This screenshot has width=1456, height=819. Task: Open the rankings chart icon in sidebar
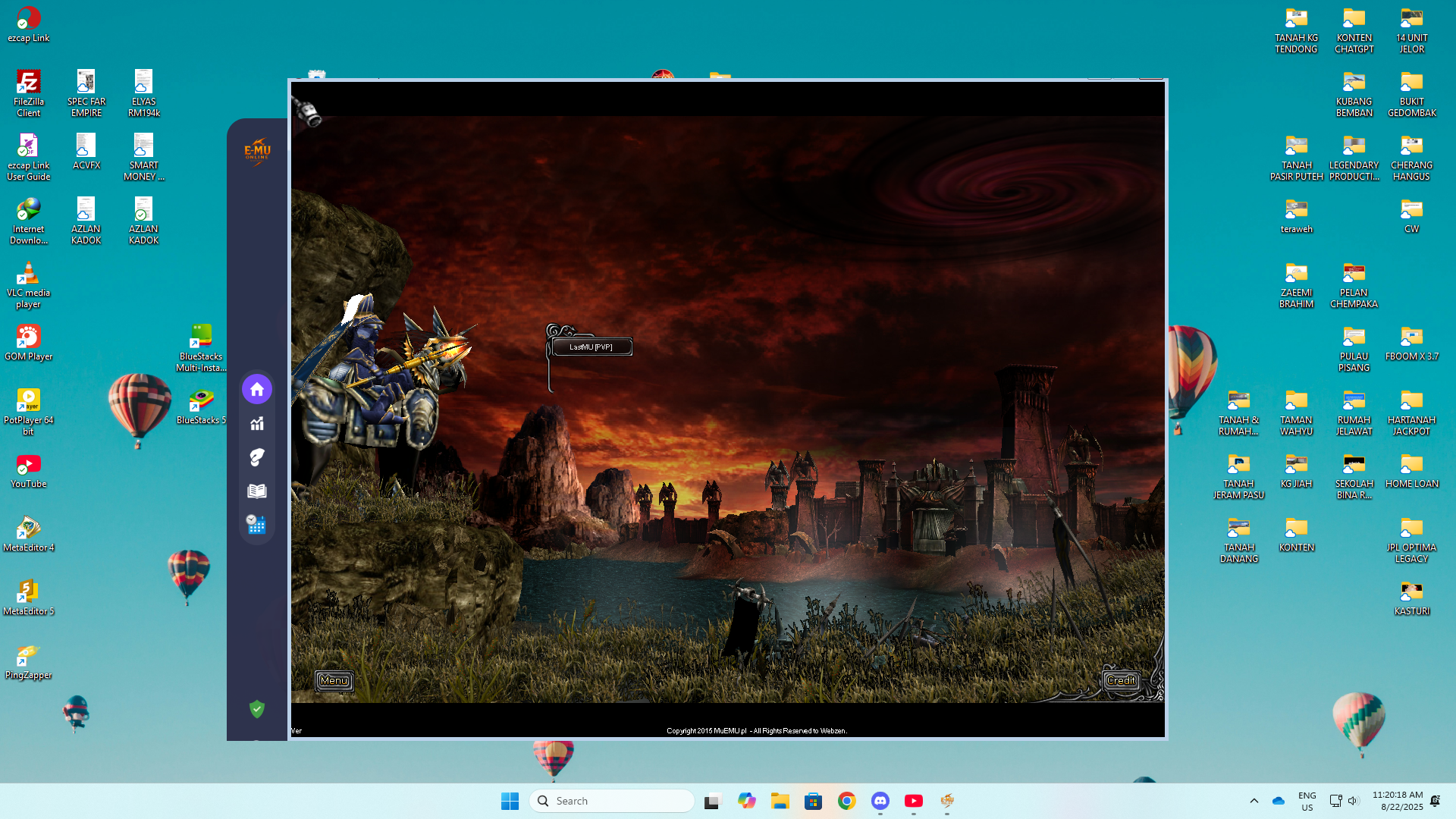coord(257,424)
